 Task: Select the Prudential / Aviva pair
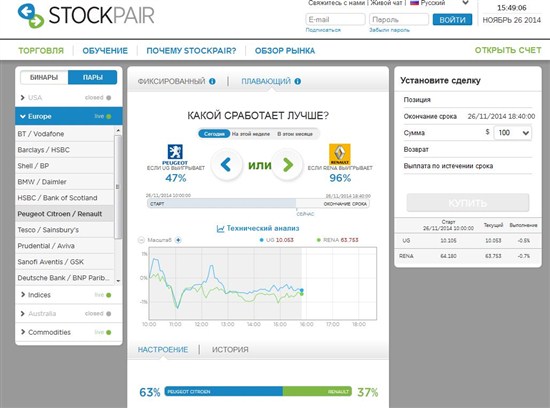pyautogui.click(x=65, y=246)
